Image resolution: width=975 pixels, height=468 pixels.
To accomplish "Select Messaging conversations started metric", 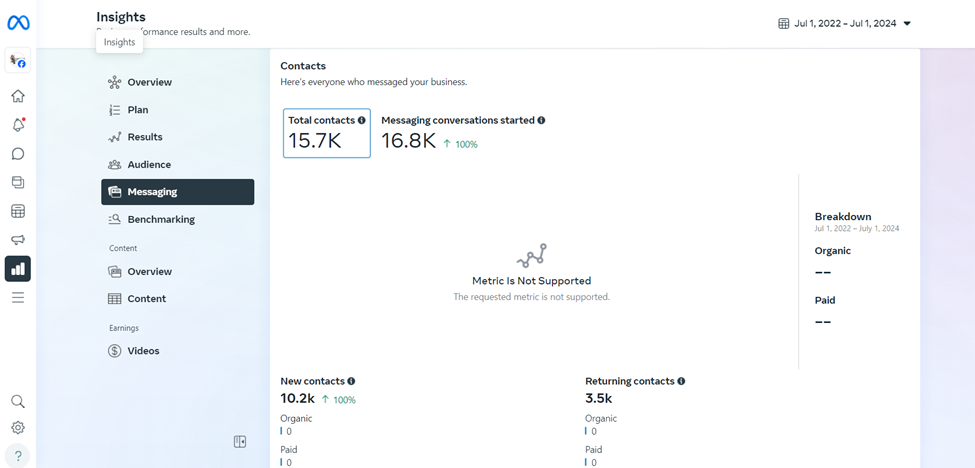I will 462,133.
